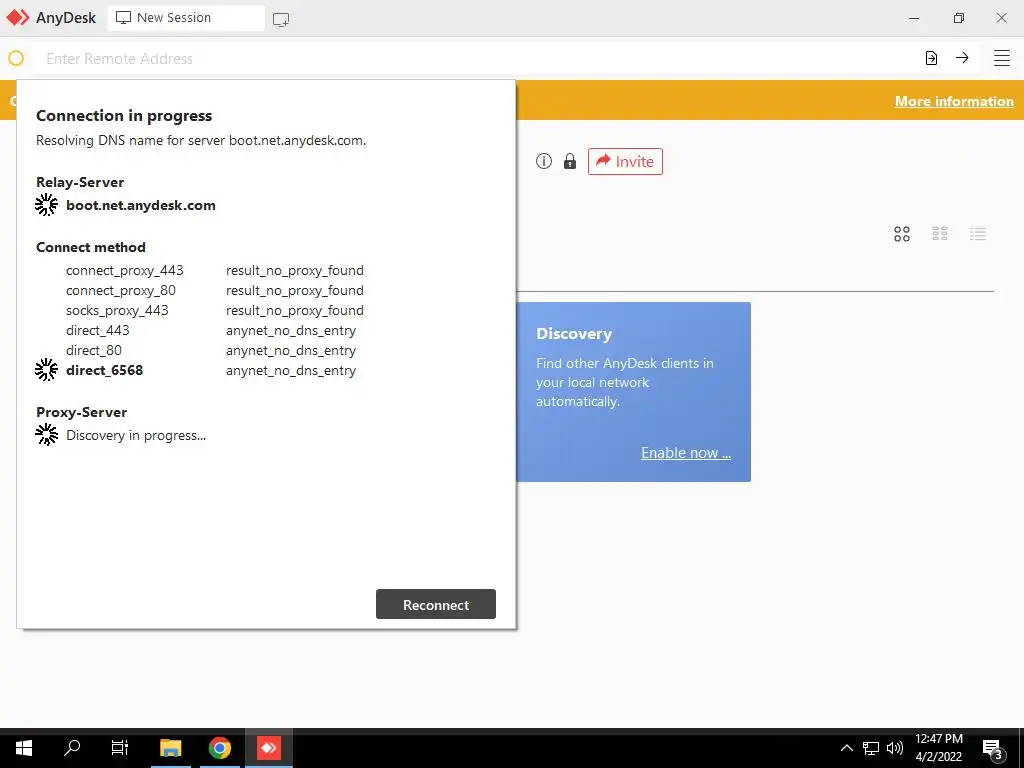Screen dimensions: 1024x768
Task: Click the yellow connection status circle
Action: coord(16,58)
